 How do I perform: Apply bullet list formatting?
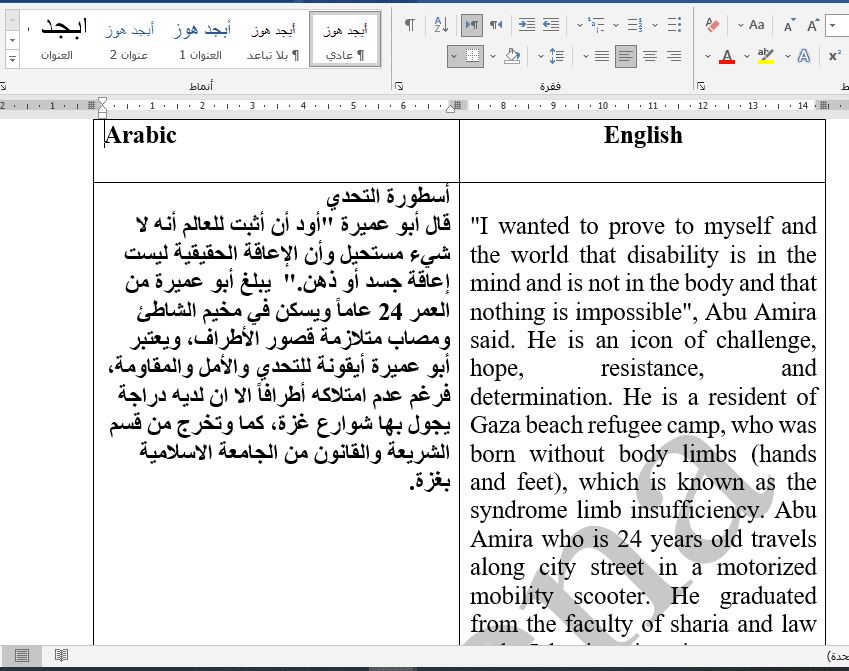click(674, 25)
